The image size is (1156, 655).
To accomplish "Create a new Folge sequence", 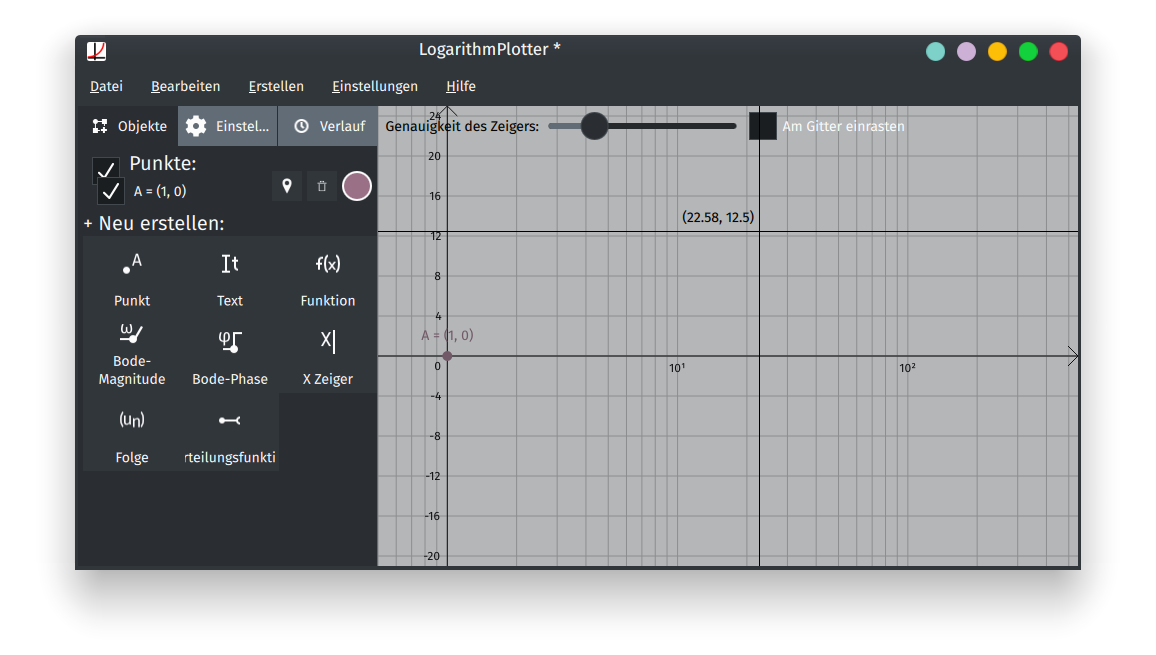I will (132, 432).
